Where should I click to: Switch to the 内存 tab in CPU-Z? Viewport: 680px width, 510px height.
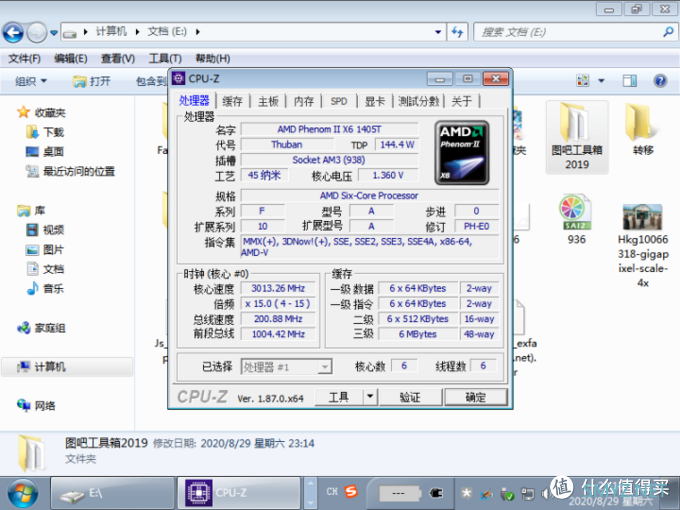(304, 101)
